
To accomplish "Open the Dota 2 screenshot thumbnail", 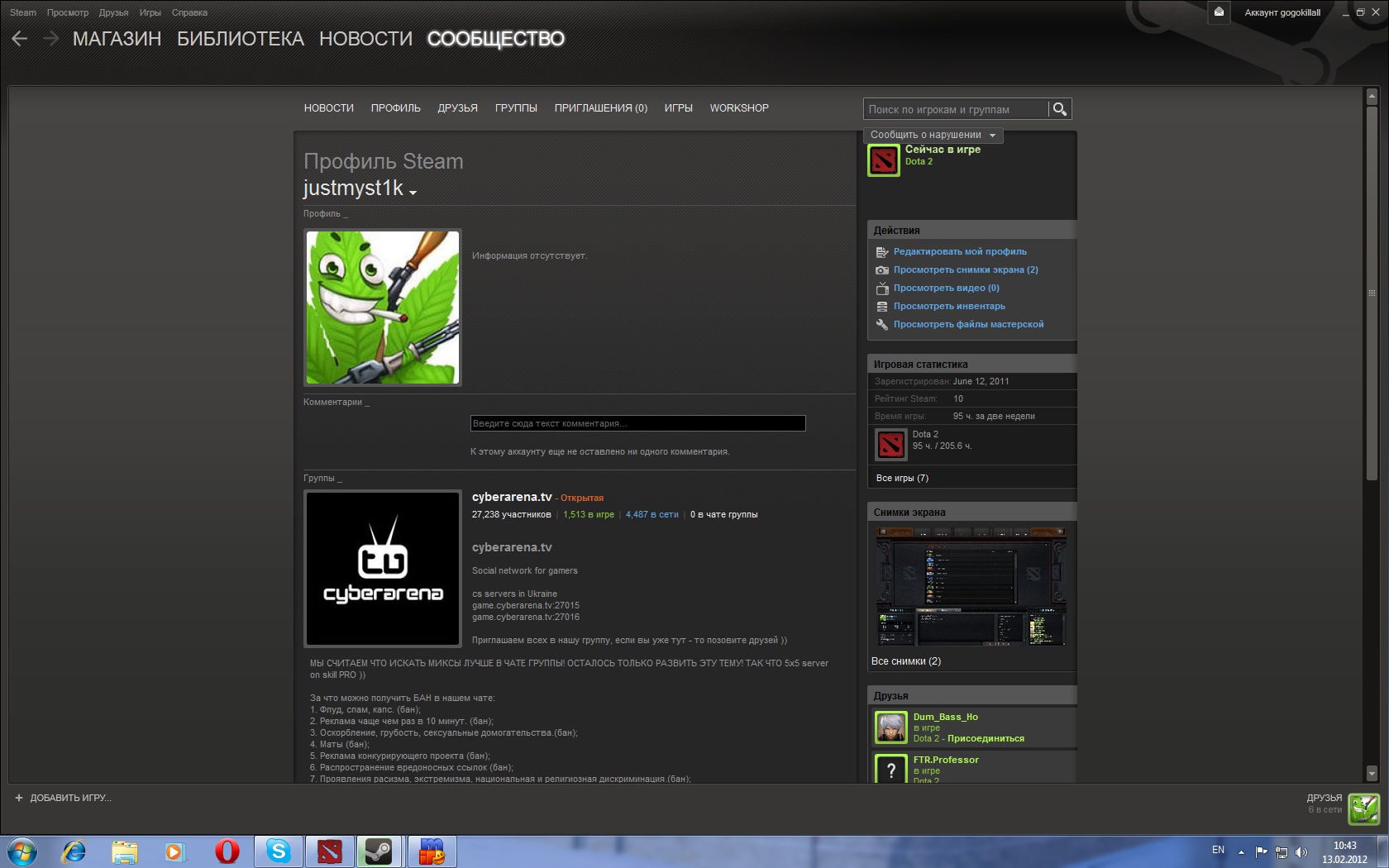I will click(x=971, y=587).
